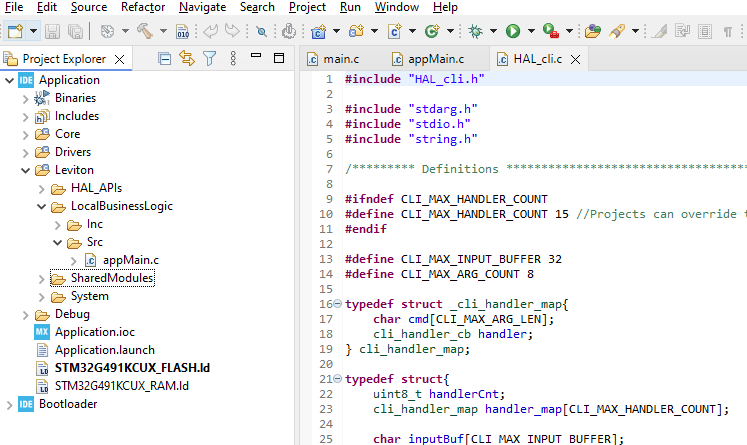
Task: Click the Search flashlight icon
Action: (617, 31)
